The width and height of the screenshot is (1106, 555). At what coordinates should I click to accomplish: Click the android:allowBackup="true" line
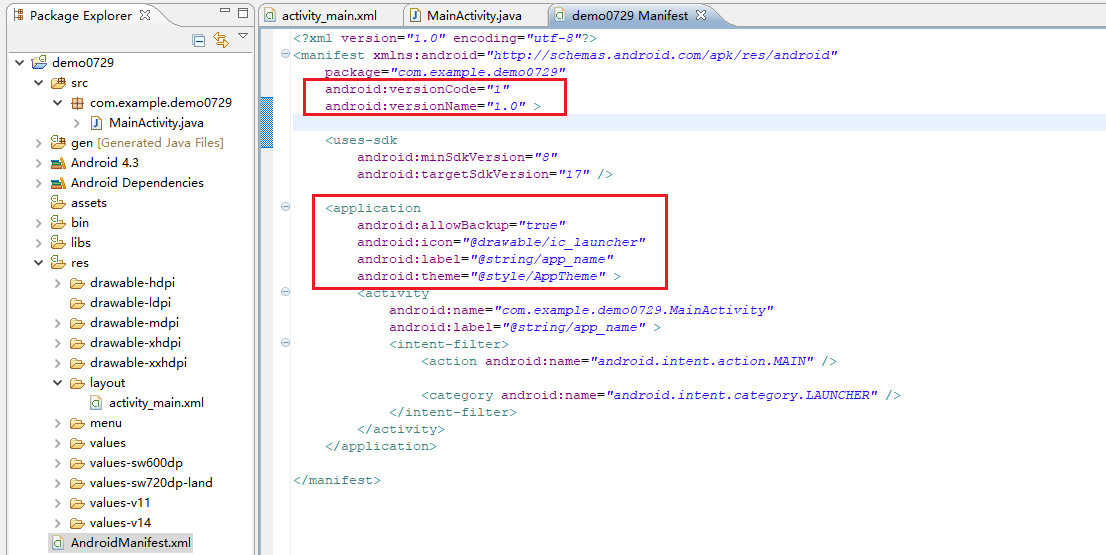461,225
